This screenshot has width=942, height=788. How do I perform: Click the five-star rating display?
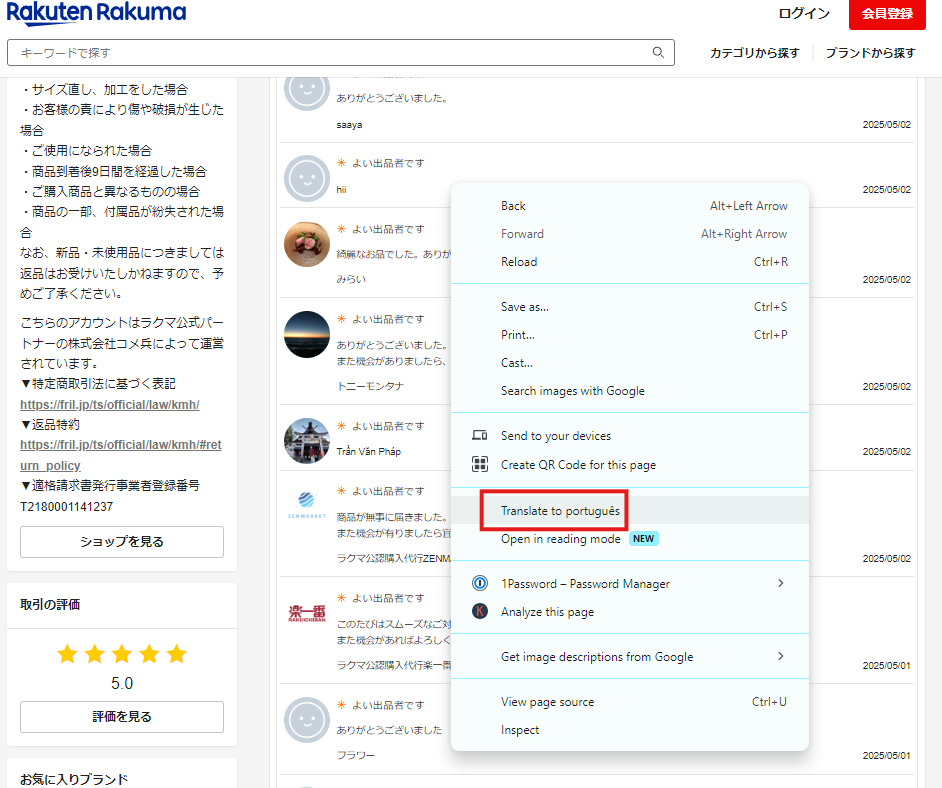click(122, 655)
